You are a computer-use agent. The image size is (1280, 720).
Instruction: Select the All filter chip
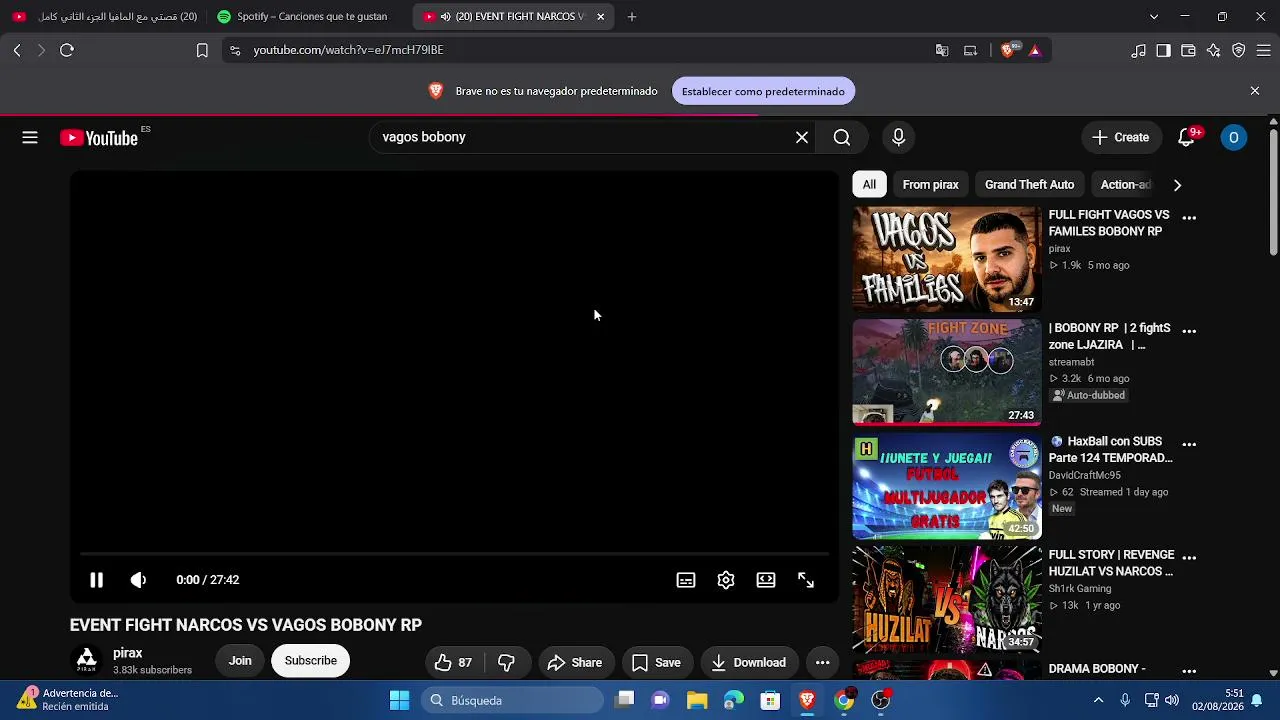point(869,185)
